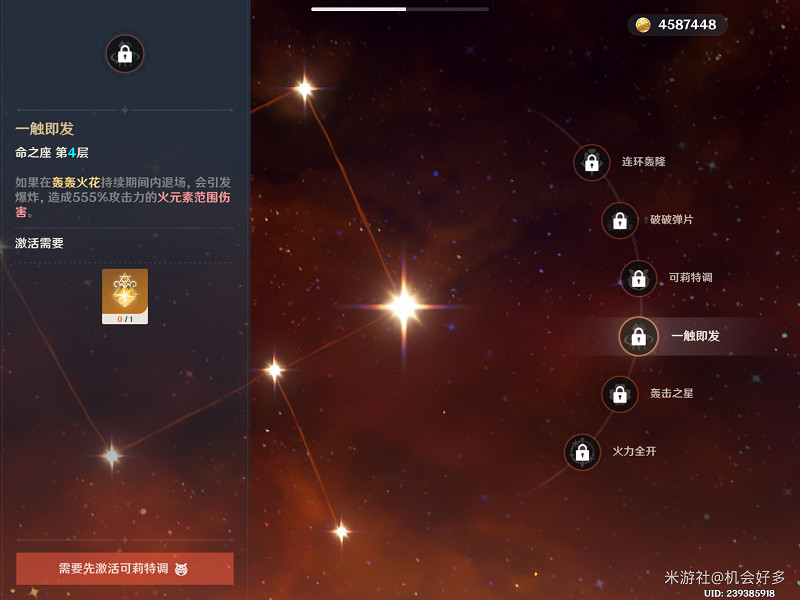This screenshot has width=800, height=600.
Task: Click the Stella Fortuna material thumbnail
Action: (x=125, y=296)
